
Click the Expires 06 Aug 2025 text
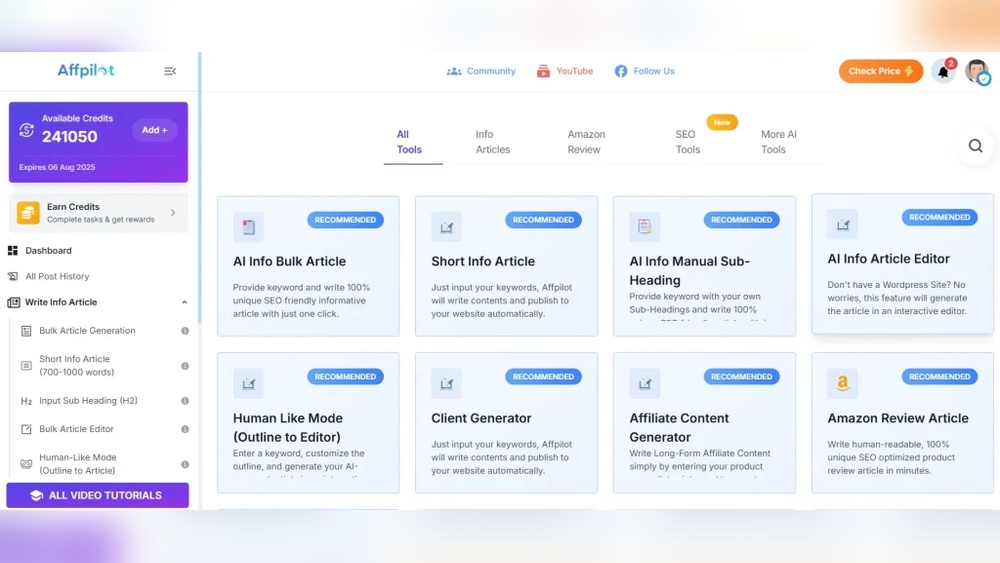click(x=57, y=168)
